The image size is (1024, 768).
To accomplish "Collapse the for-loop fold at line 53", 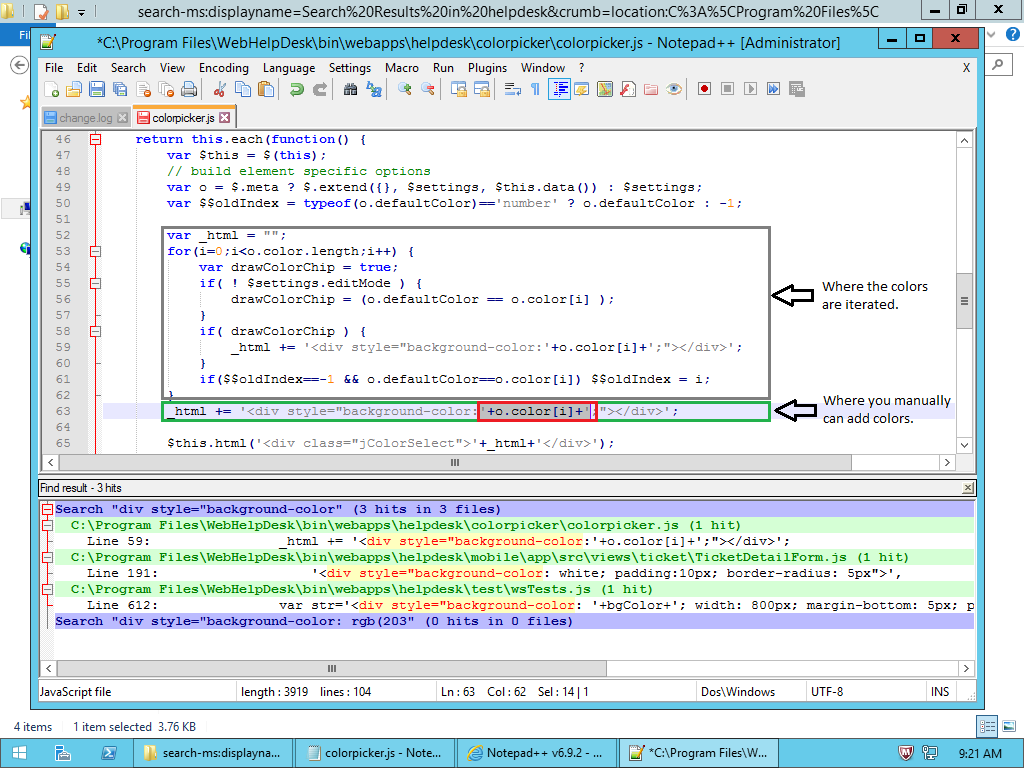I will pos(96,252).
